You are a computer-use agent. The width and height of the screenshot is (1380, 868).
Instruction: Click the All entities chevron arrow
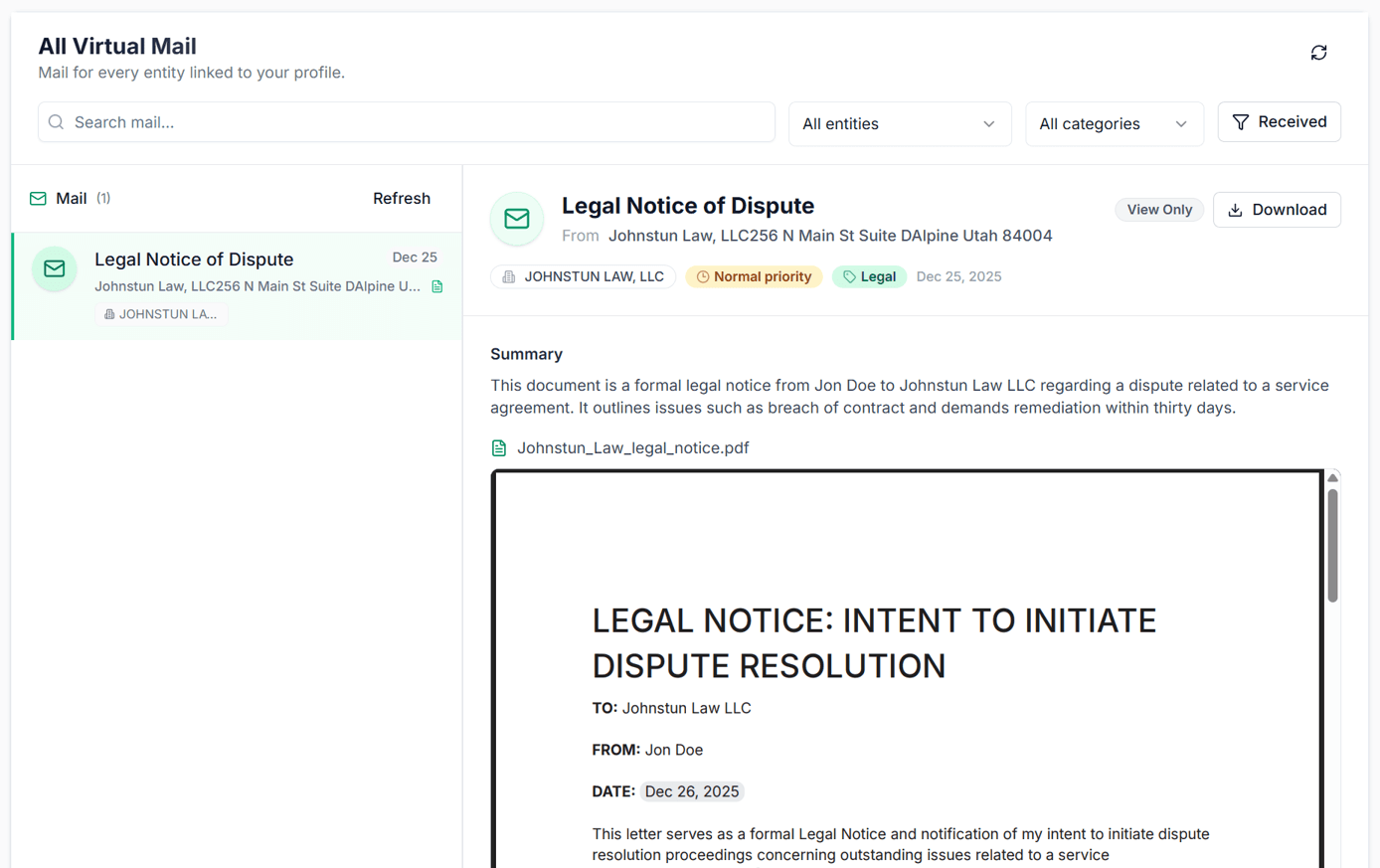(x=989, y=124)
